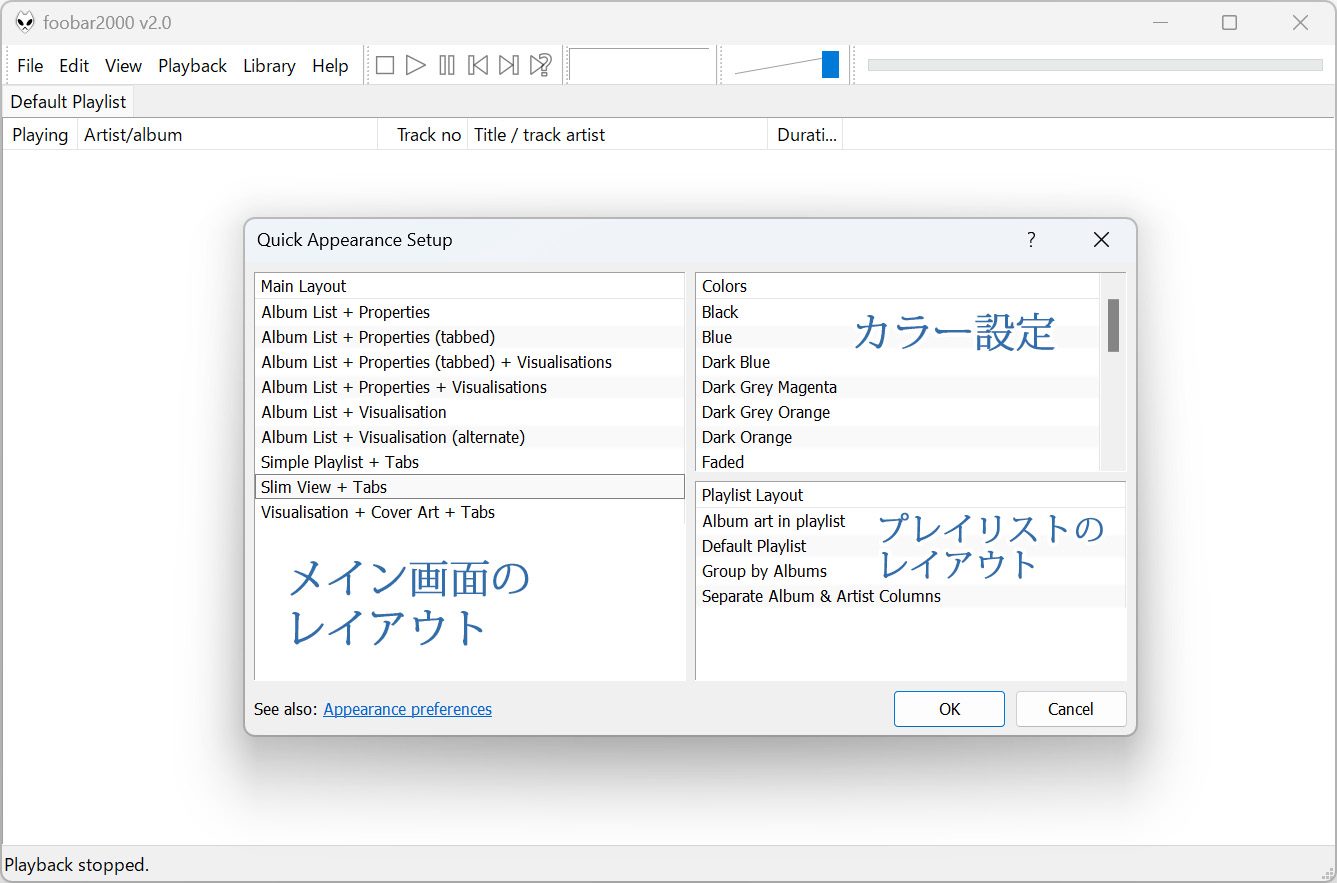Open the Edit menu
The image size is (1337, 883).
(74, 66)
